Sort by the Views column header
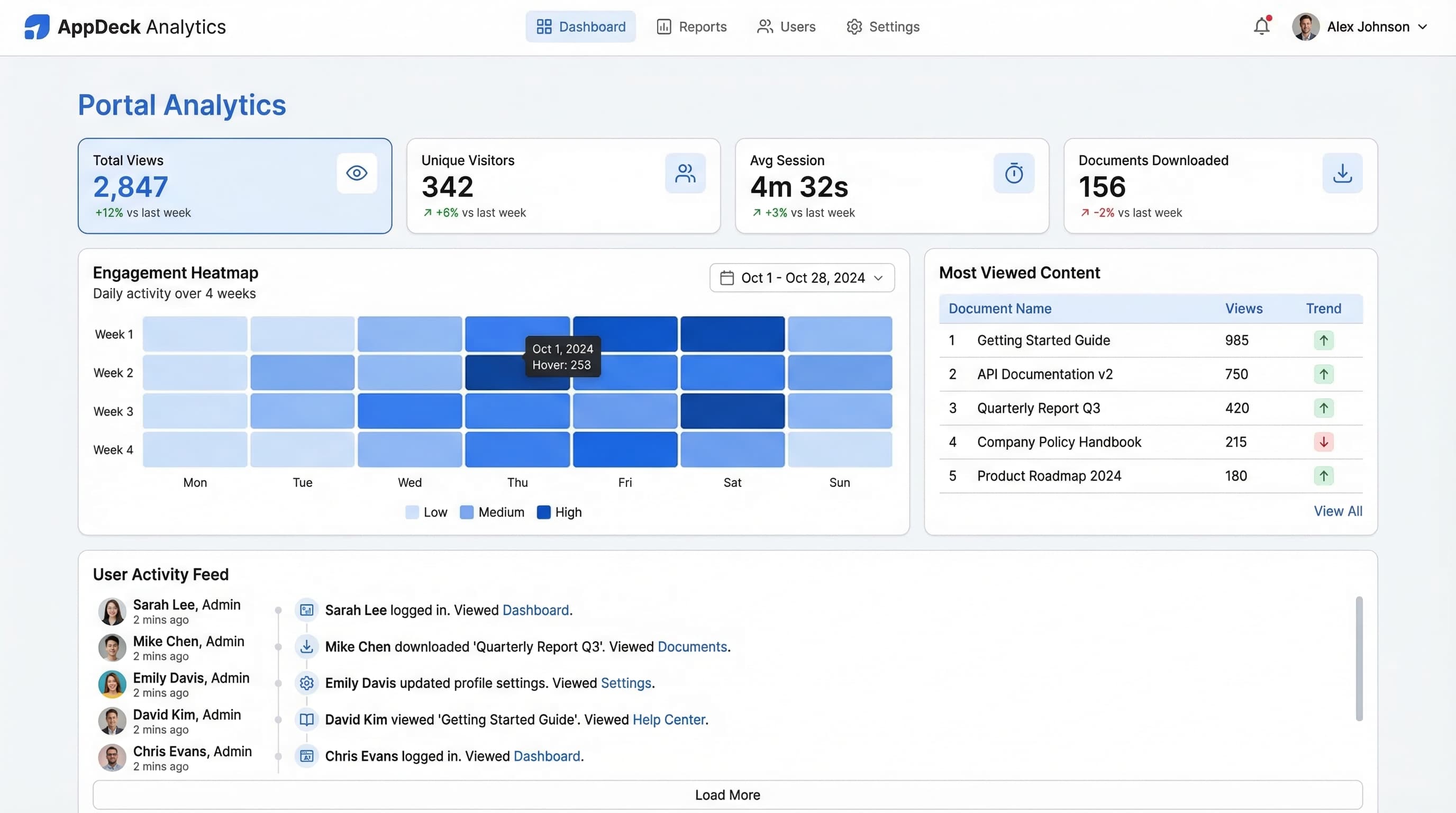This screenshot has height=813, width=1456. [1243, 309]
